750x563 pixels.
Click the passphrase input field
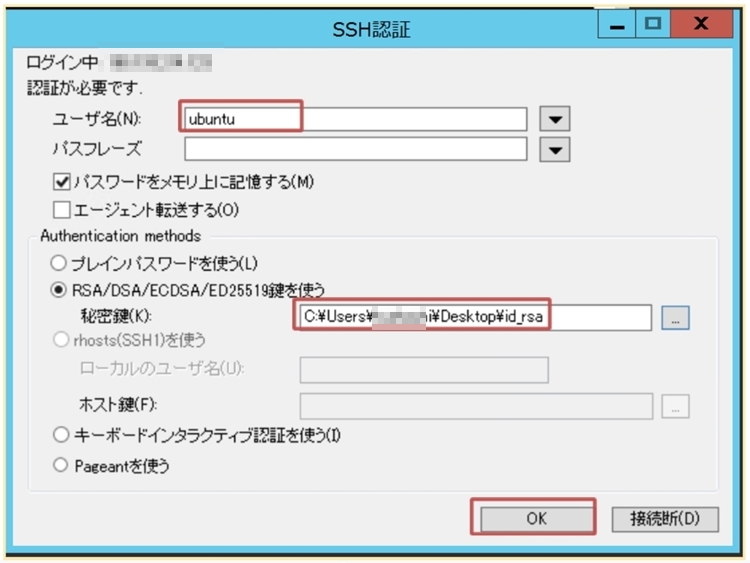[355, 150]
